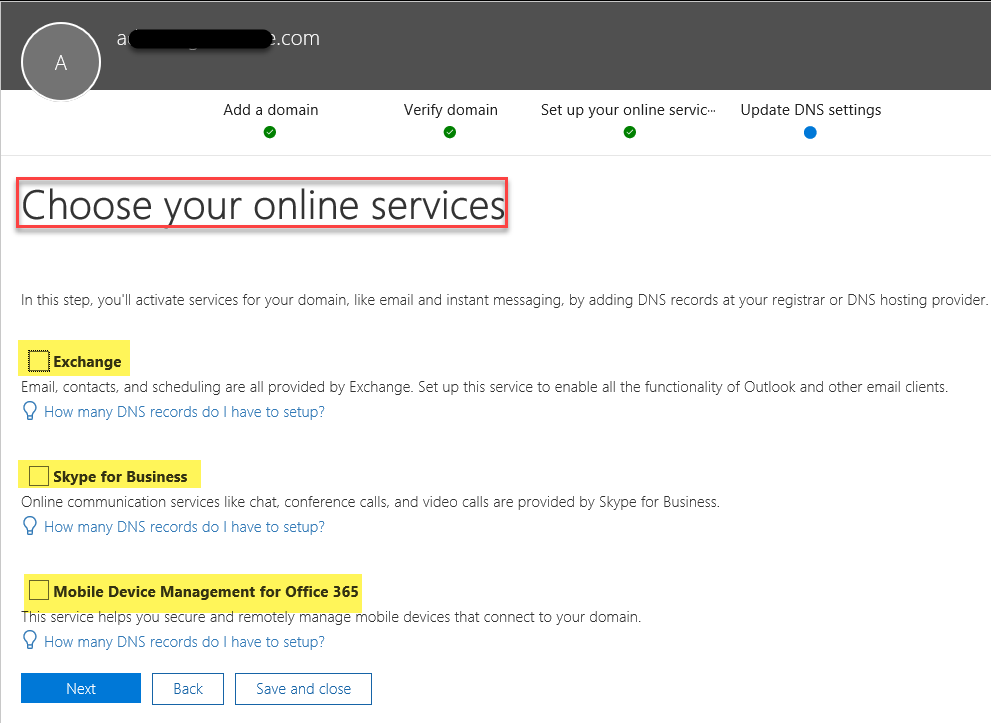
Task: Click the green checkmark under Verify domain
Action: pyautogui.click(x=450, y=132)
